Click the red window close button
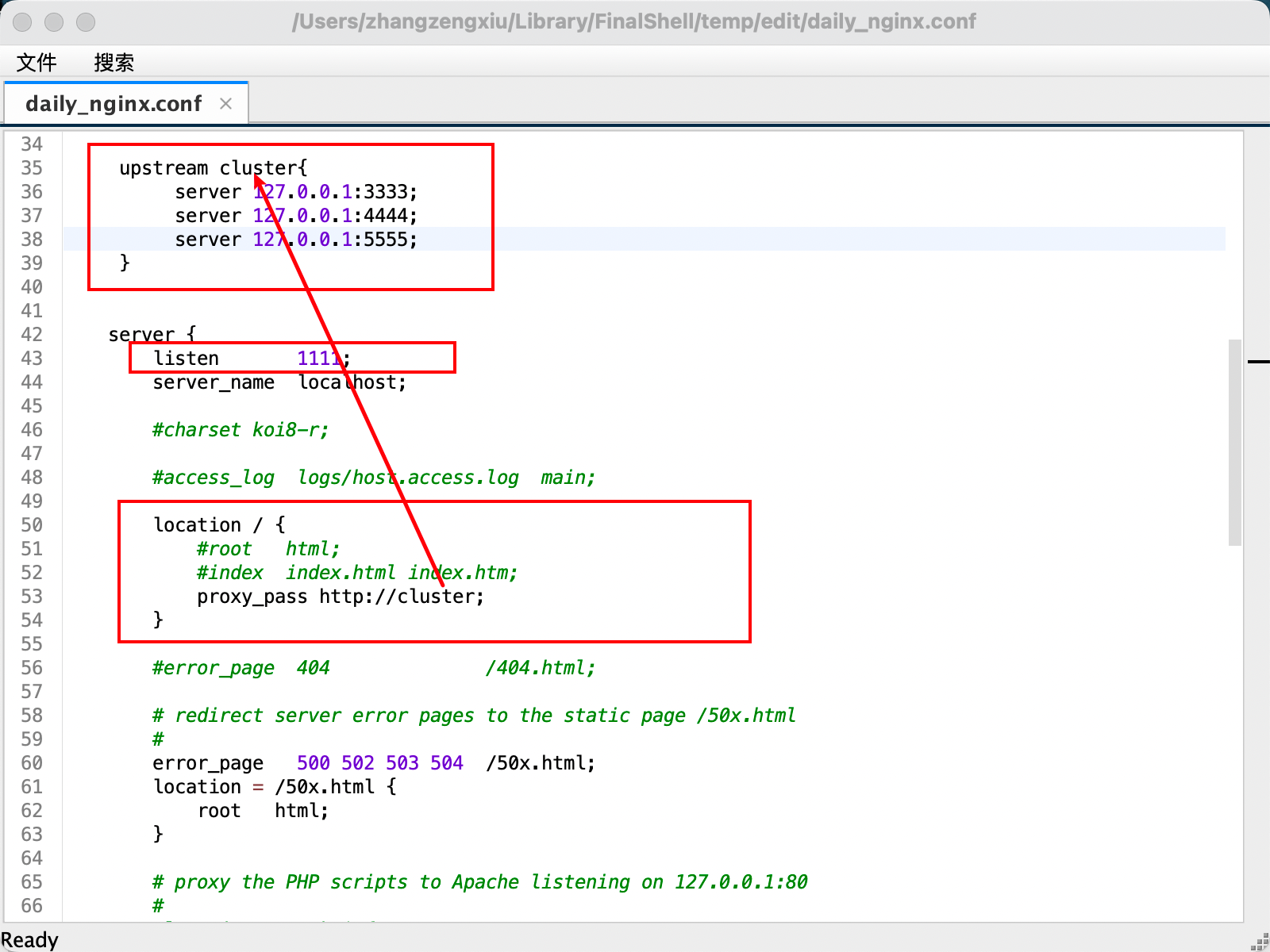 point(22,22)
